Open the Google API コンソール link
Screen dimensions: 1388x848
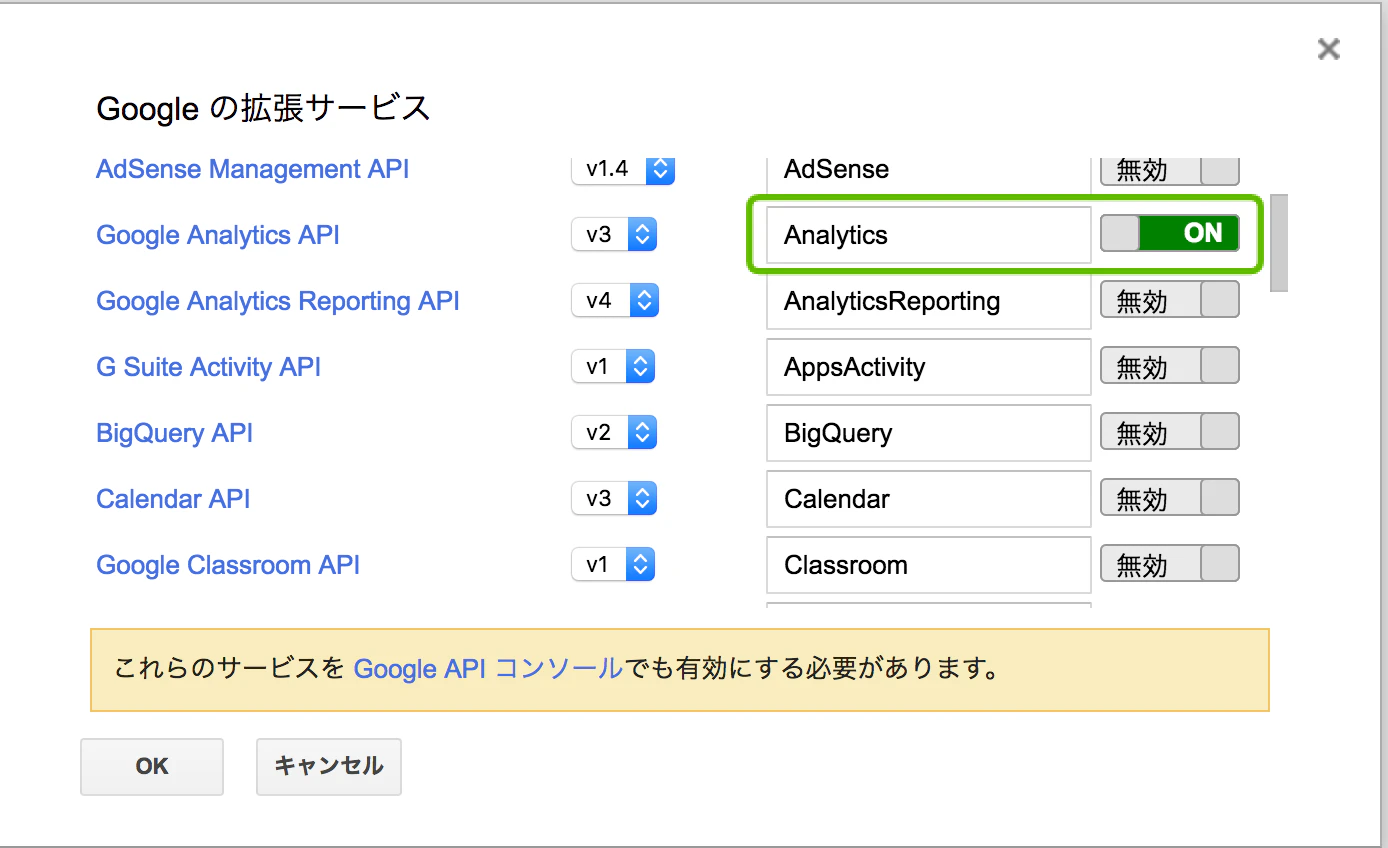[488, 668]
